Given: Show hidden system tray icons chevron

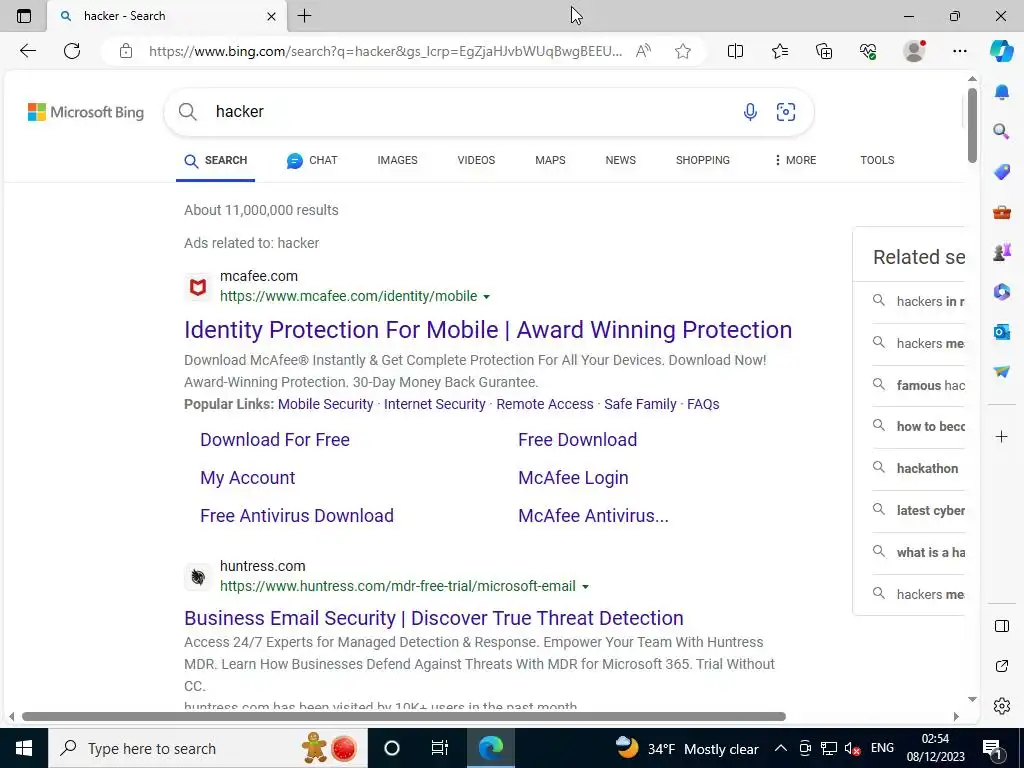Looking at the screenshot, I should coord(780,748).
